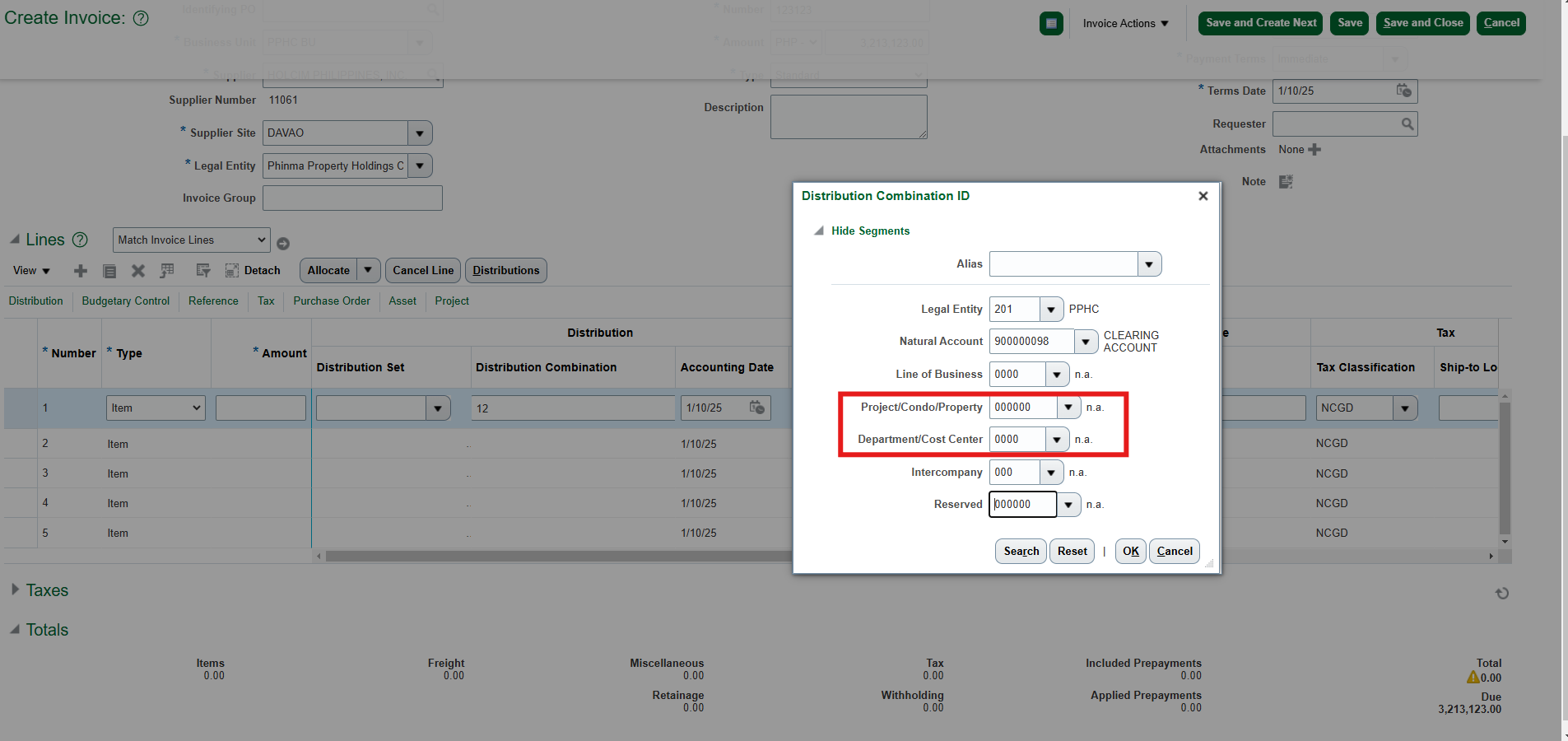Screen dimensions: 1568x741
Task: Close the Distribution Combination ID dialog
Action: pos(1203,196)
